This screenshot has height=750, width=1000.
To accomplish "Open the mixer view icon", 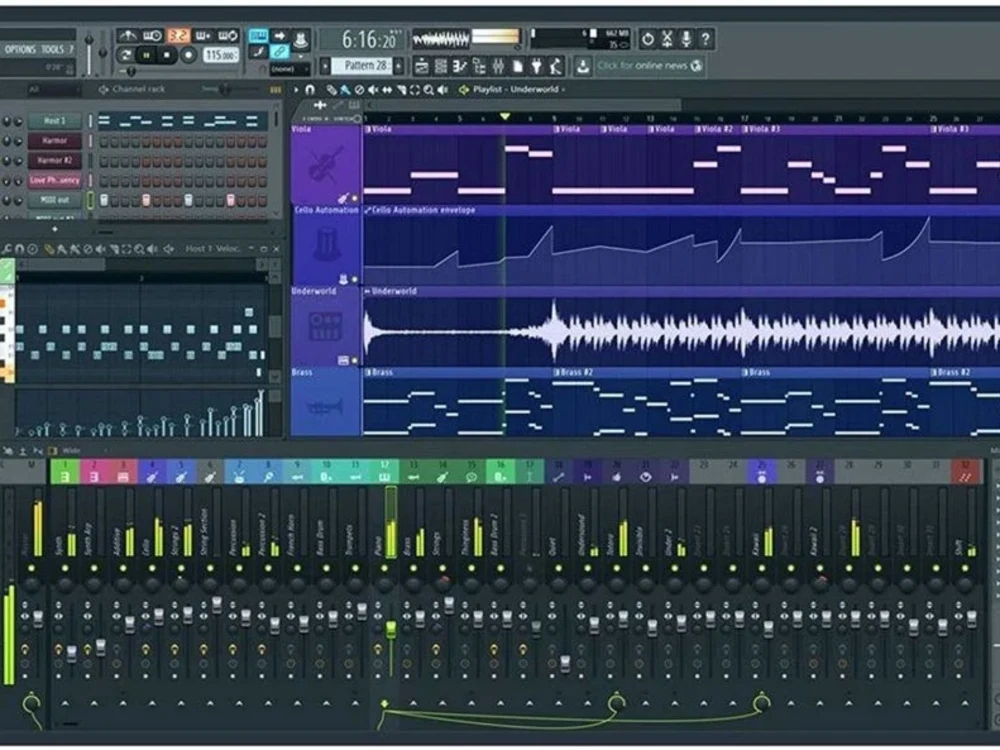I will 498,66.
